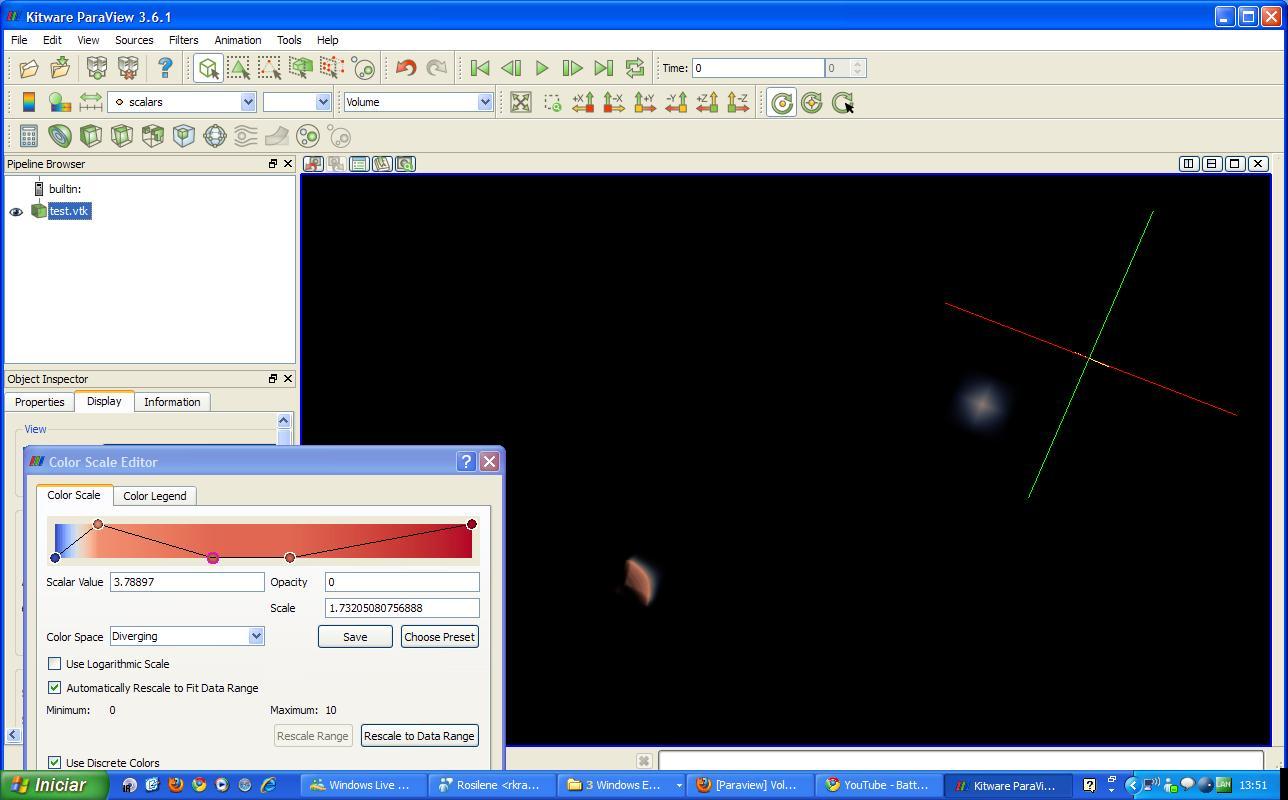The width and height of the screenshot is (1288, 800).
Task: Click the Save button in Color Scale Editor
Action: click(355, 637)
